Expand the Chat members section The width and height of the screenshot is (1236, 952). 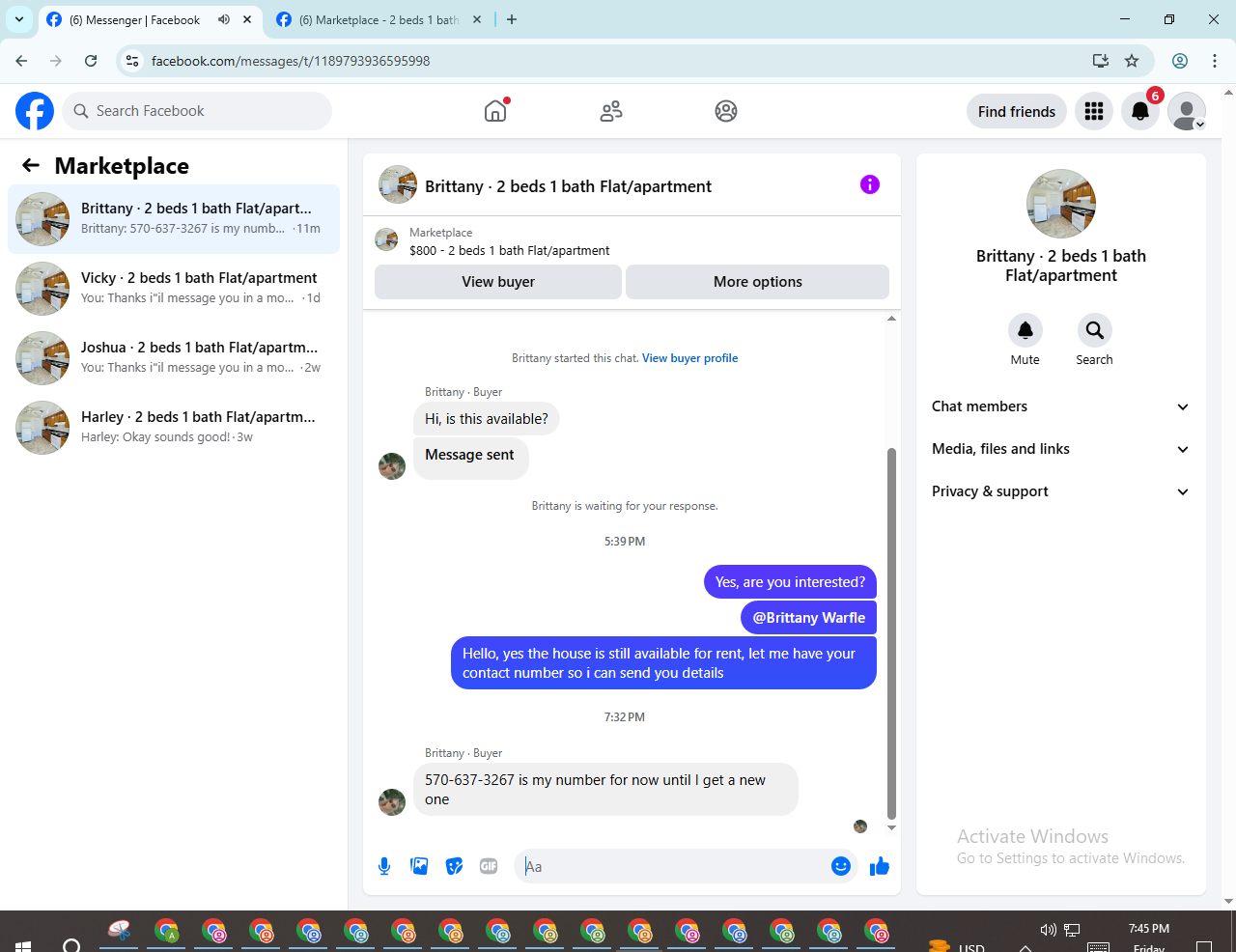coord(1060,406)
